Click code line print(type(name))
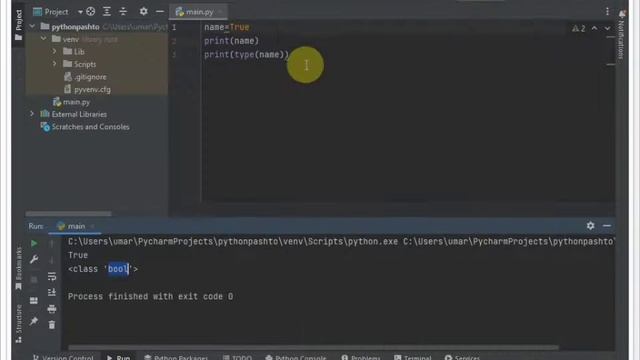The image size is (640, 360). pos(247,54)
